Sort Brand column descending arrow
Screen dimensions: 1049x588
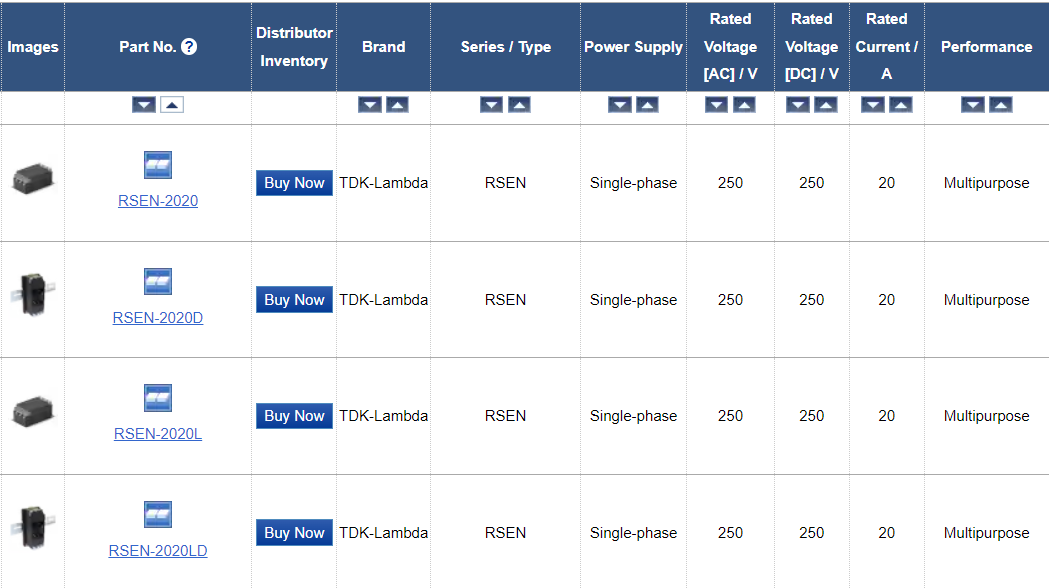(370, 105)
